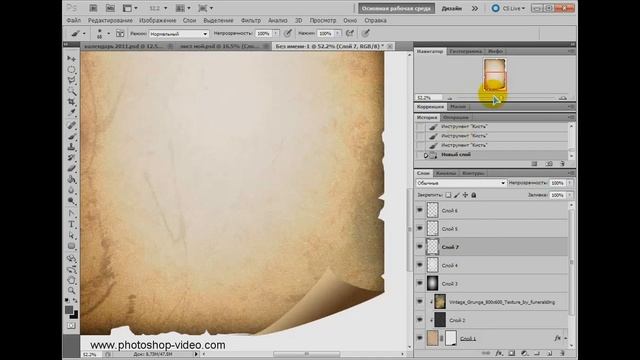Hide layer Слой 5

pos(420,229)
